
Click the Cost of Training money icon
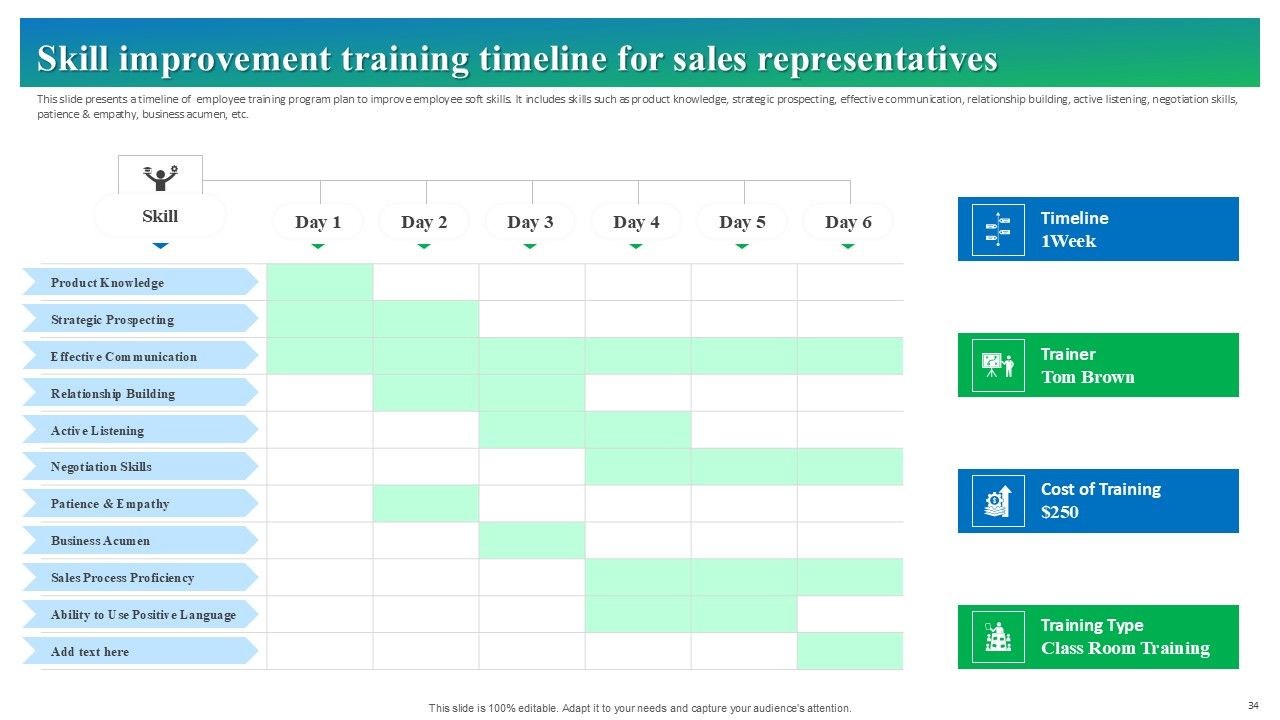point(998,501)
